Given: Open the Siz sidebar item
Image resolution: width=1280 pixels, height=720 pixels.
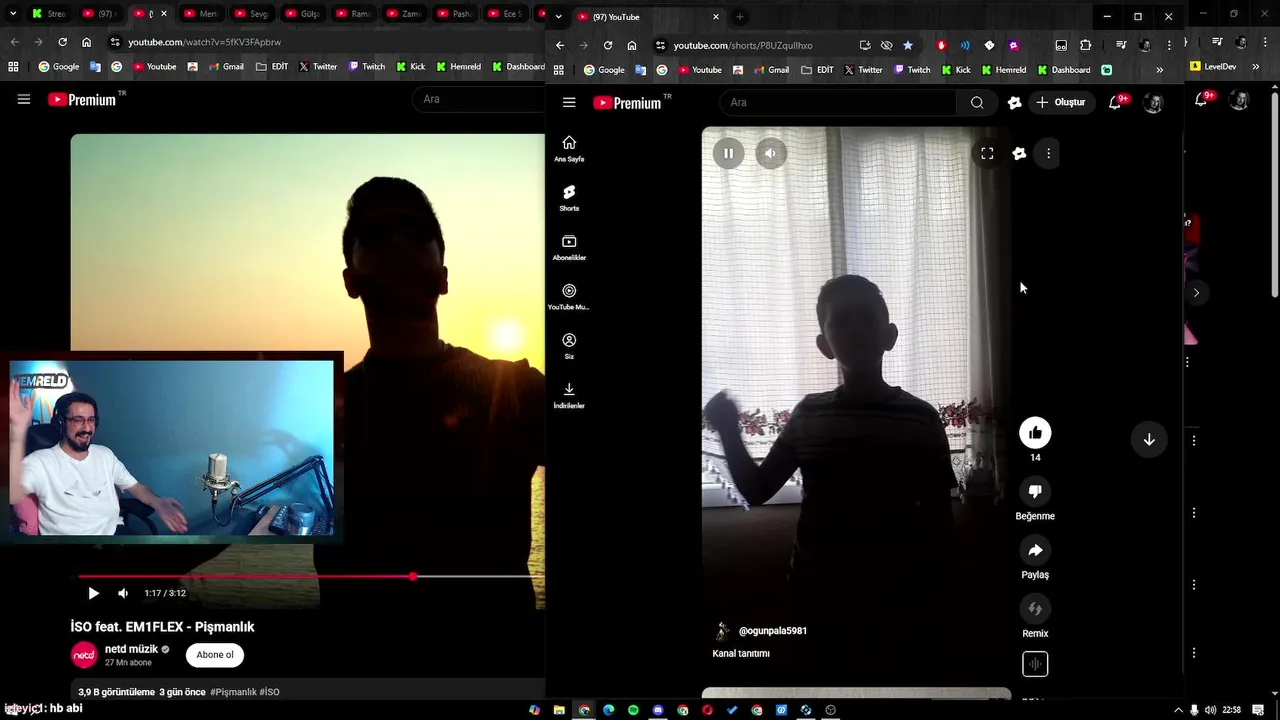Looking at the screenshot, I should pos(569,346).
